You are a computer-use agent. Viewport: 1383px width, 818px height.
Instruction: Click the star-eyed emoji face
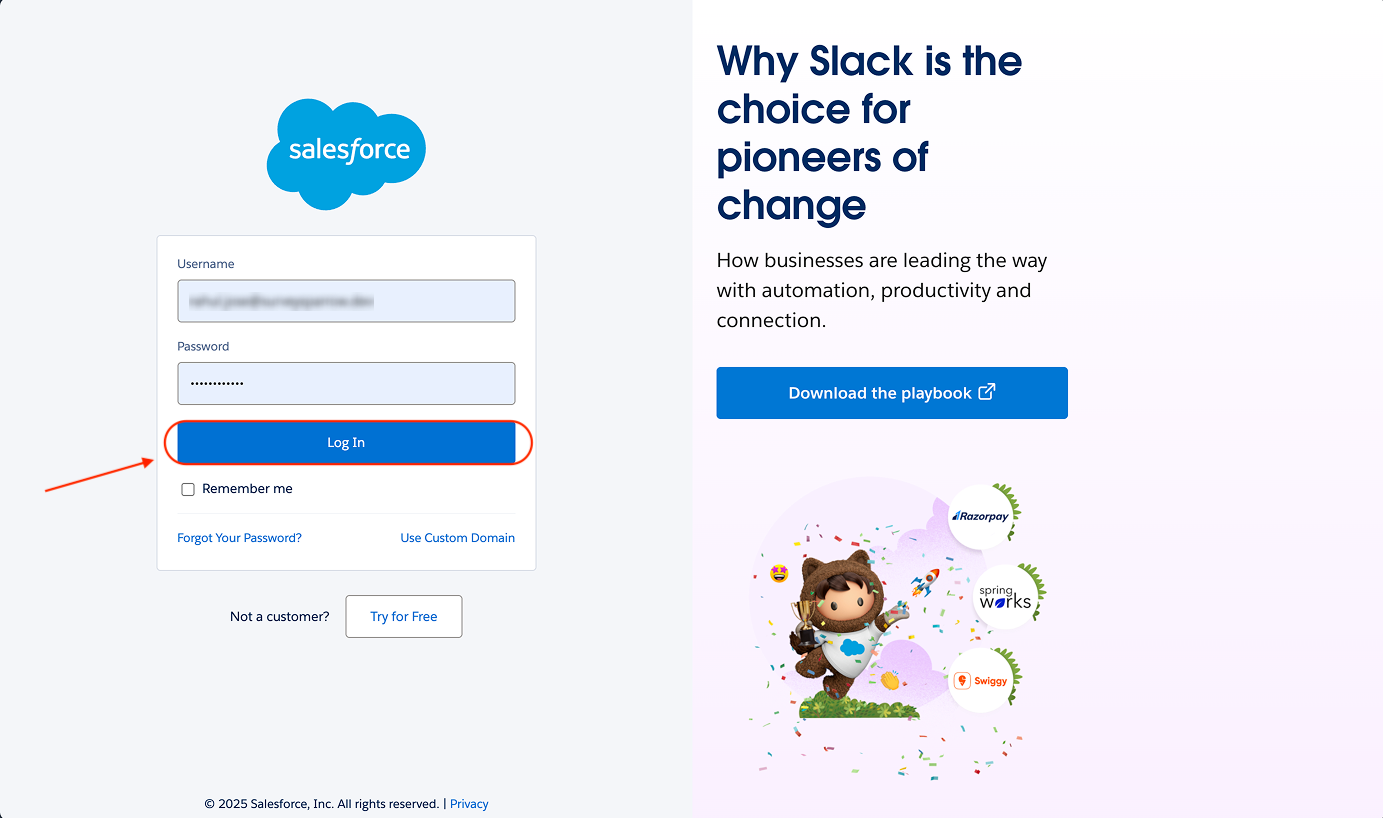[x=780, y=573]
